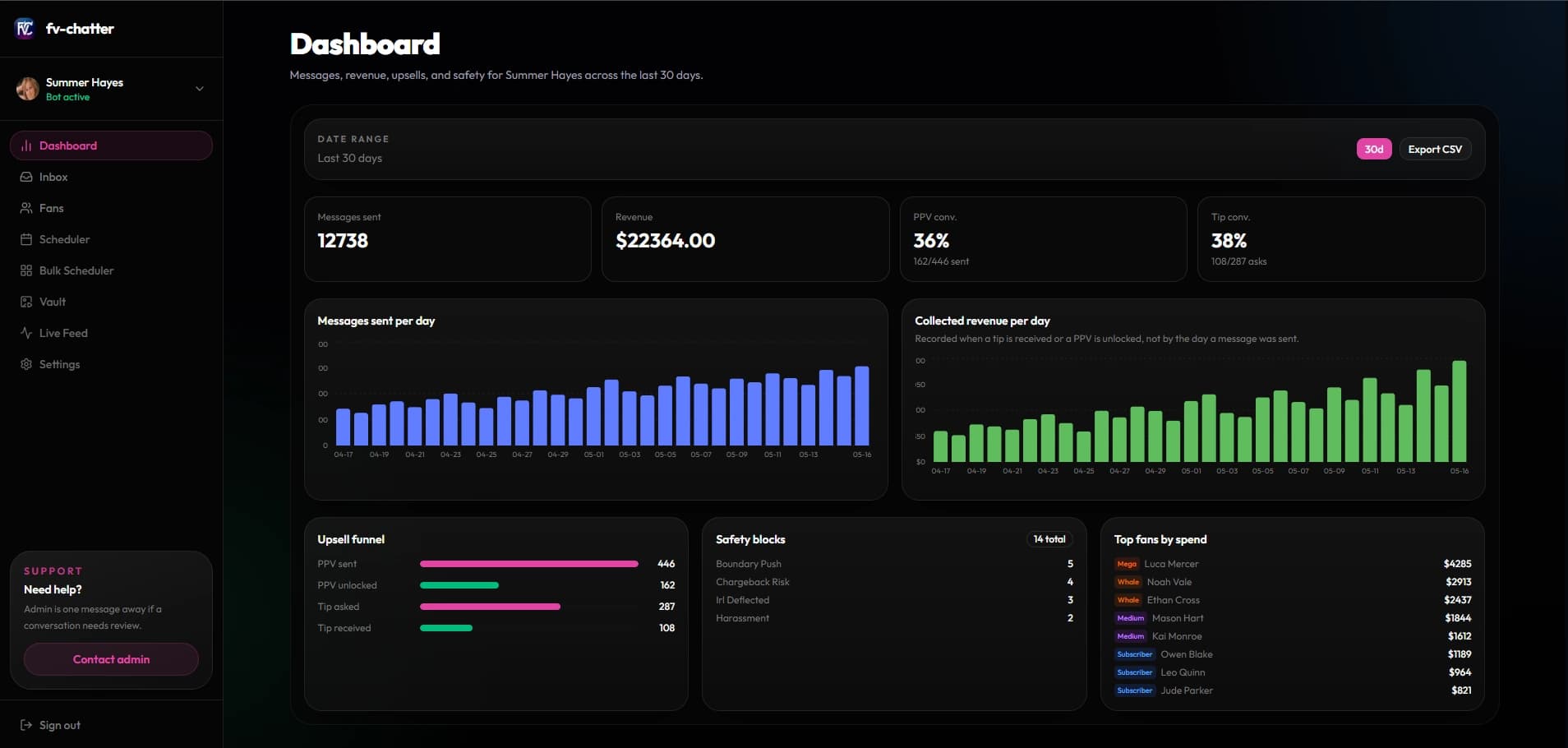Click the Tip received green funnel bar
This screenshot has width=1568, height=748.
[x=446, y=628]
